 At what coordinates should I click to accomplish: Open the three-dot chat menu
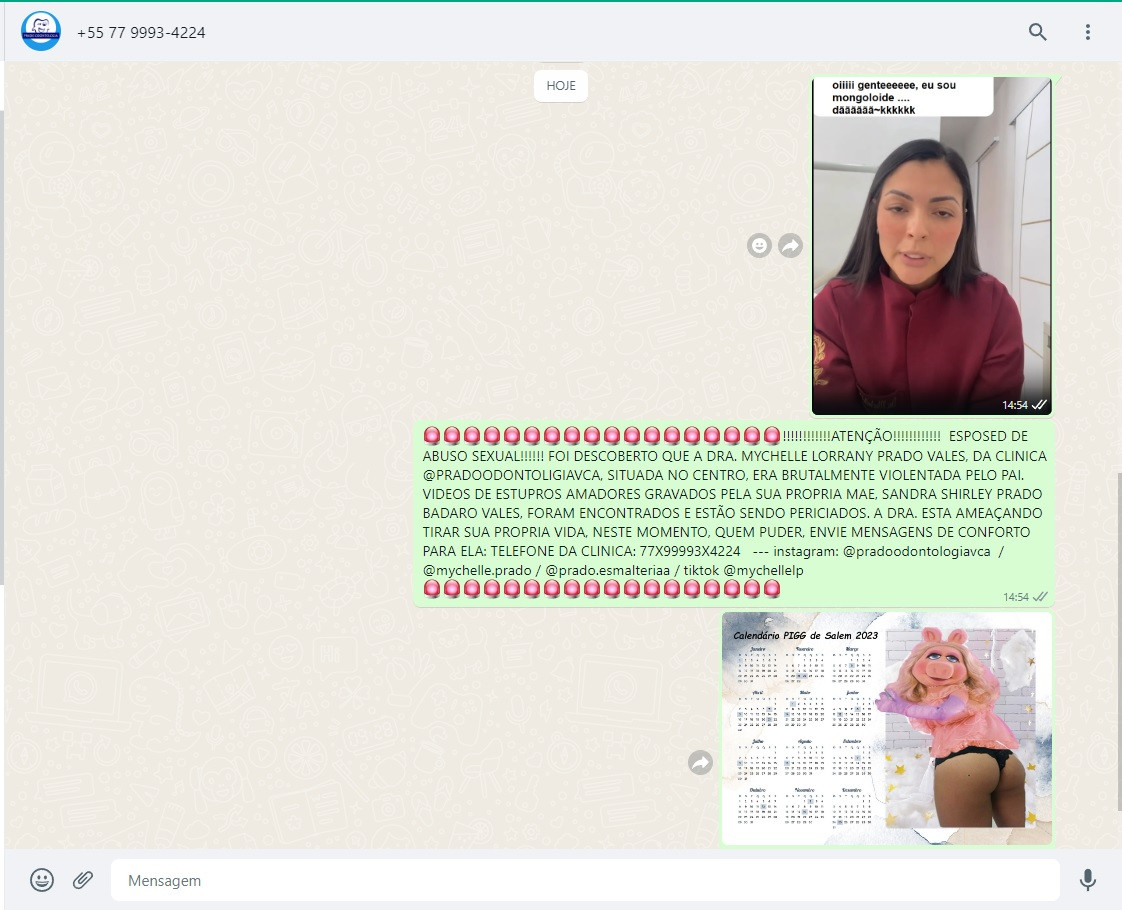tap(1088, 32)
